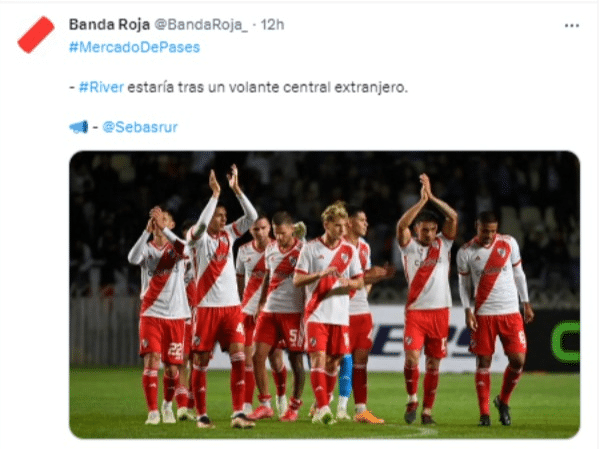Follow the #River hashtag link
Screen dimensions: 604x449
point(101,87)
